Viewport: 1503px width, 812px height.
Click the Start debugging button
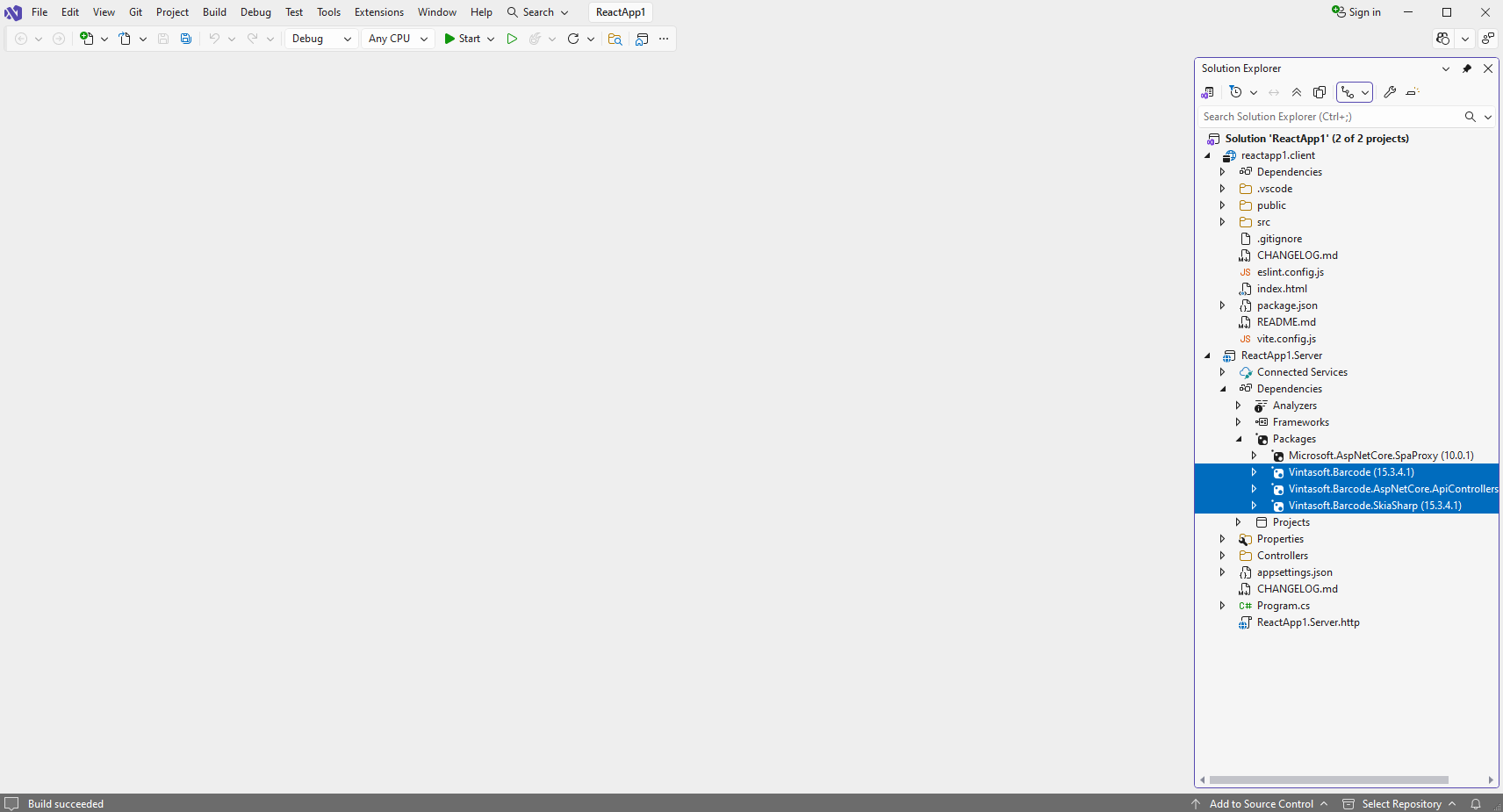[x=462, y=39]
